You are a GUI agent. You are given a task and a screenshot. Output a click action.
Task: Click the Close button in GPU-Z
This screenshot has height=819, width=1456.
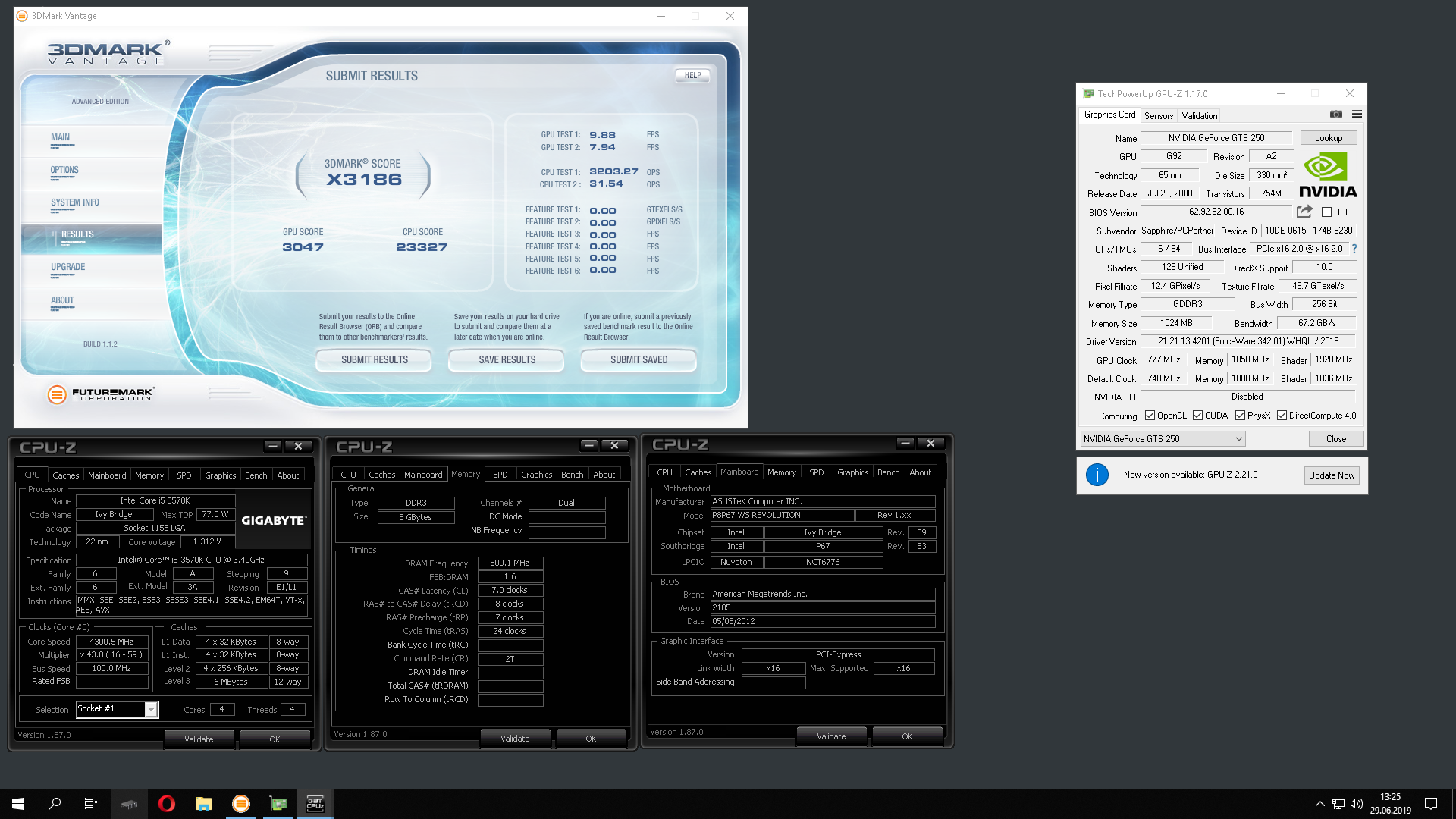click(x=1336, y=439)
